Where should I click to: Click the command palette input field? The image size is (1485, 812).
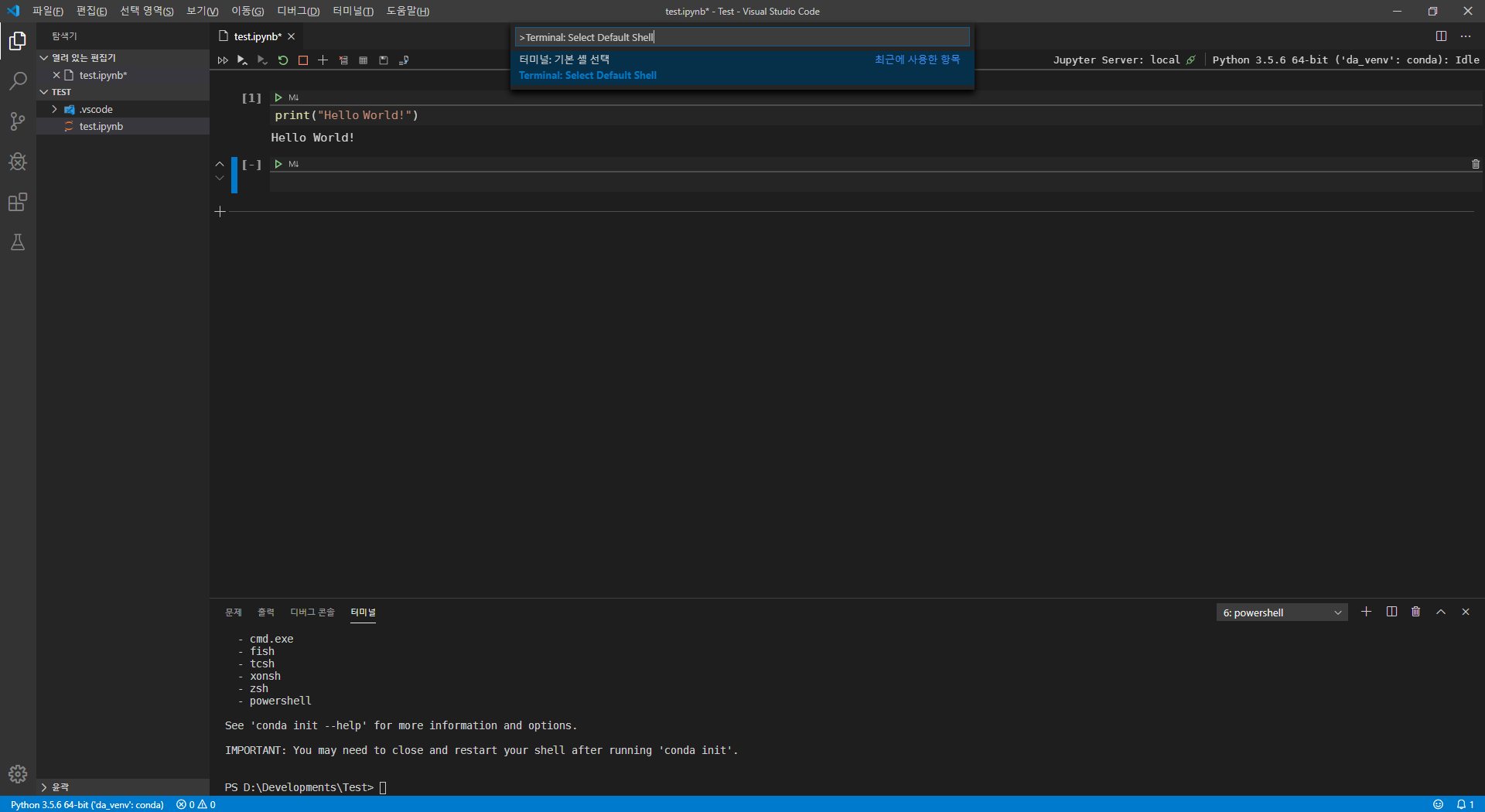coord(742,37)
